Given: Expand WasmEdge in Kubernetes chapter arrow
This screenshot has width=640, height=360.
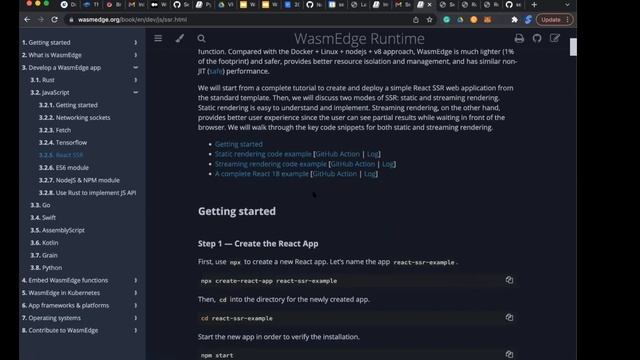Looking at the screenshot, I should pos(136,293).
